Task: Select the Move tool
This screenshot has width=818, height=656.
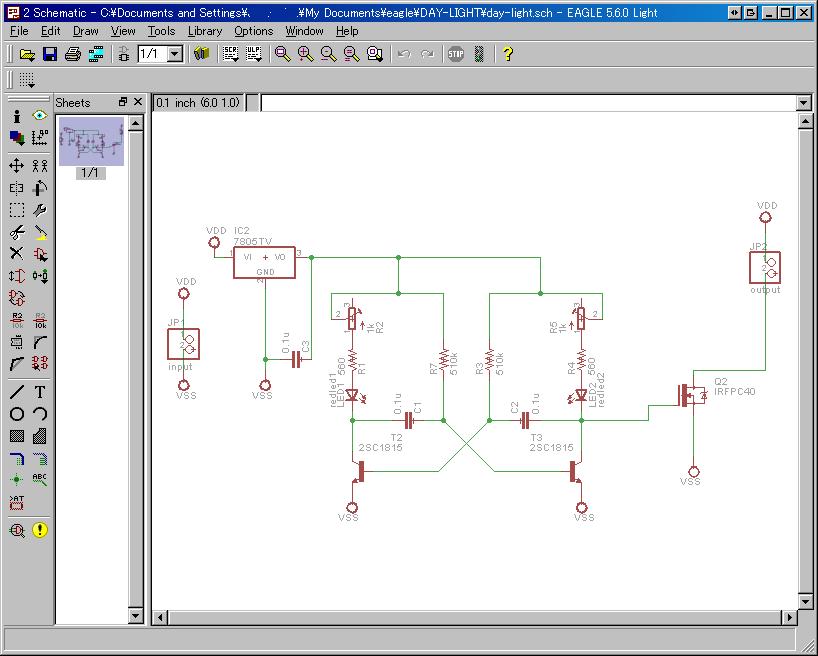Action: [17, 166]
